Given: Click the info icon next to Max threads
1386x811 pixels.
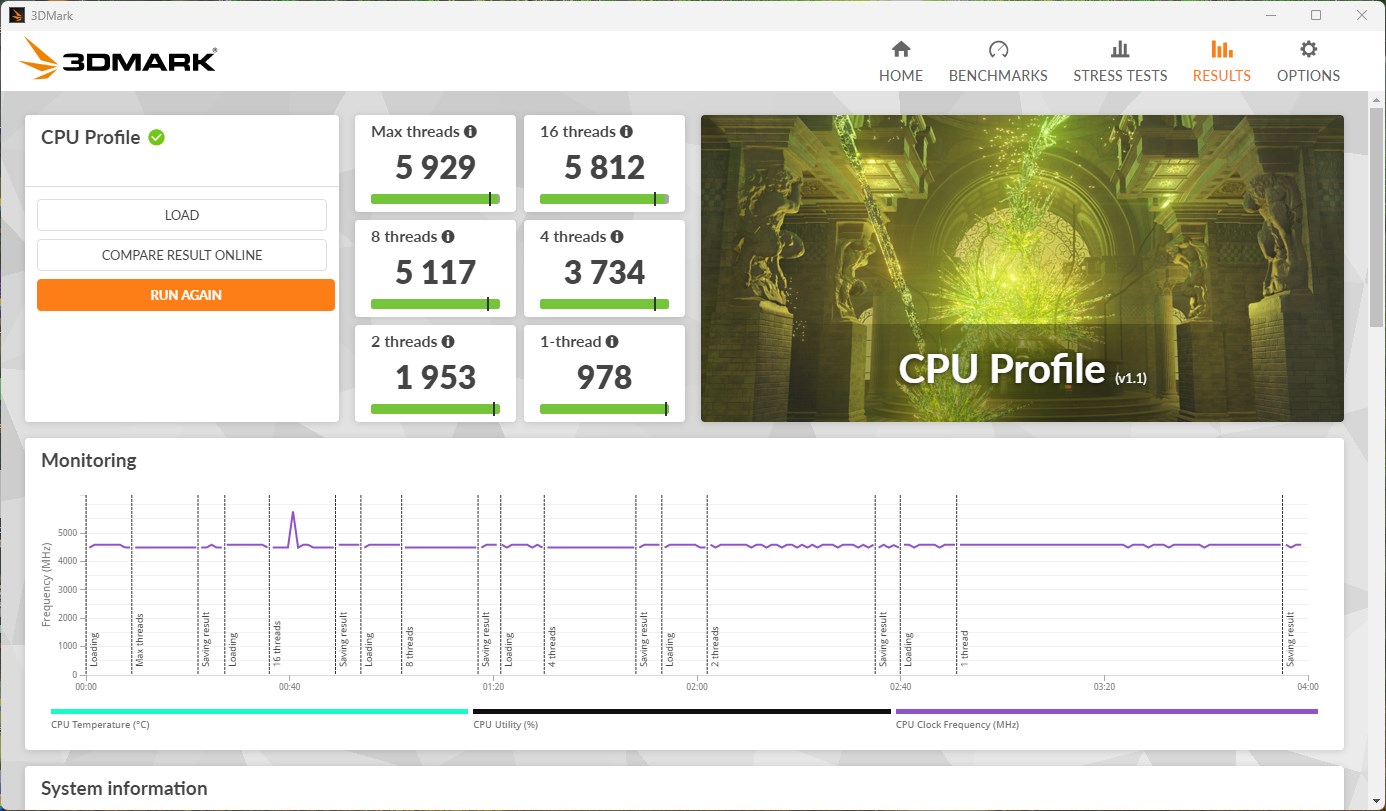Looking at the screenshot, I should 470,132.
